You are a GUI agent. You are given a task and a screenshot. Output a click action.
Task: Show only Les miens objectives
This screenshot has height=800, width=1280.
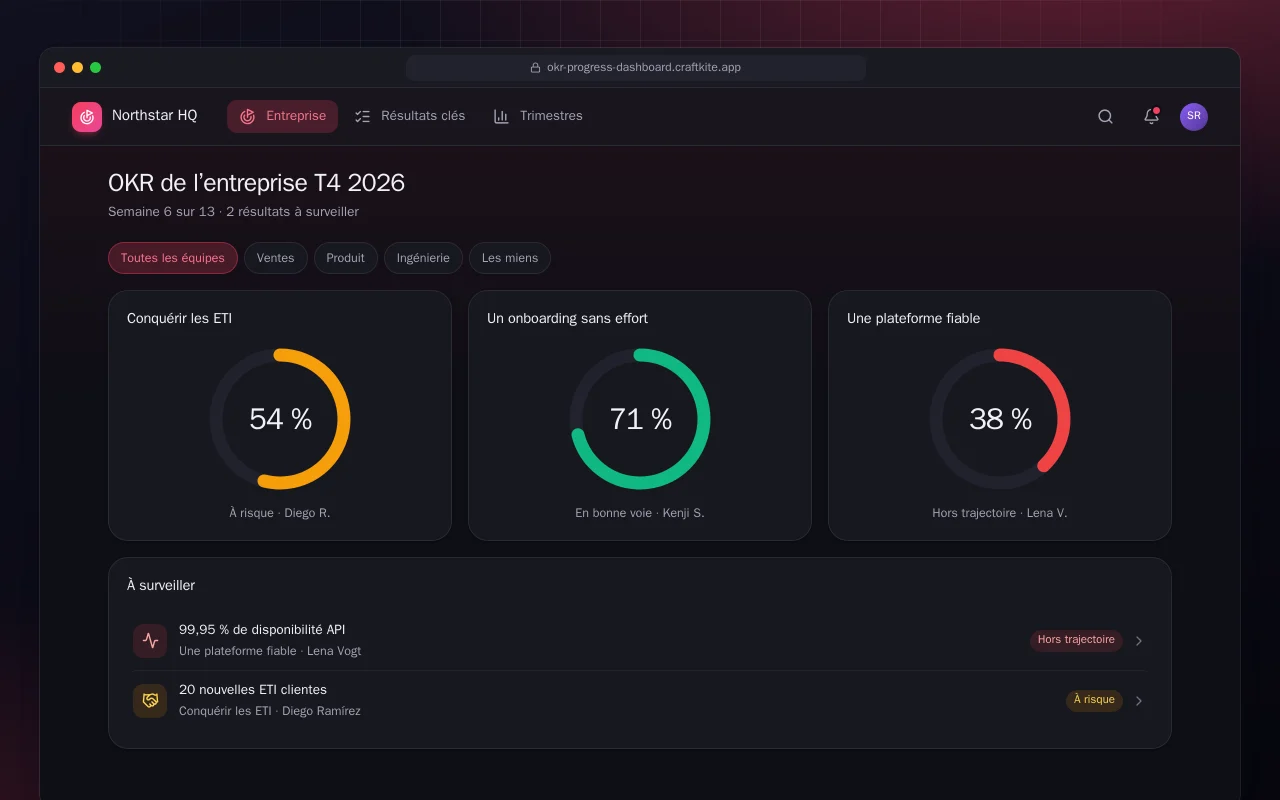(x=510, y=258)
